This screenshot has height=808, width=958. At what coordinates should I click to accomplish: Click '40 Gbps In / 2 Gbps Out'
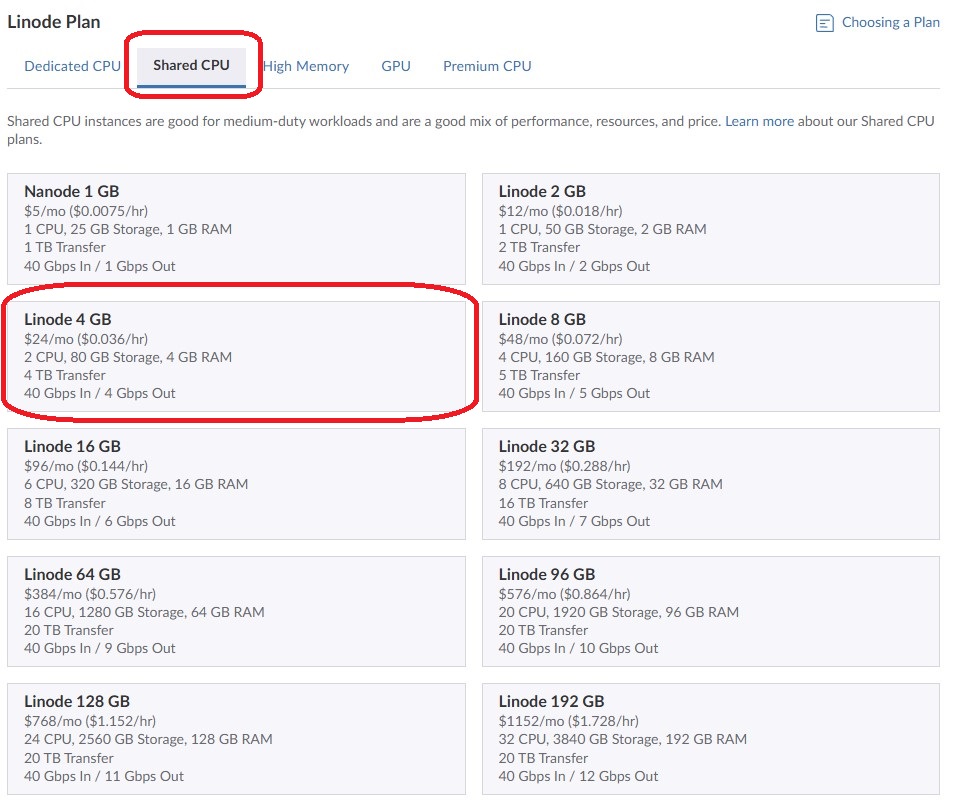(574, 266)
